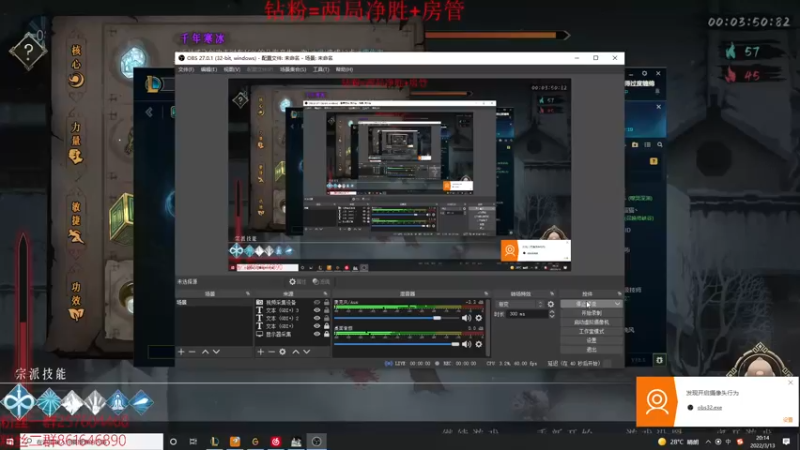Click back arrow in League client window

click(x=149, y=112)
